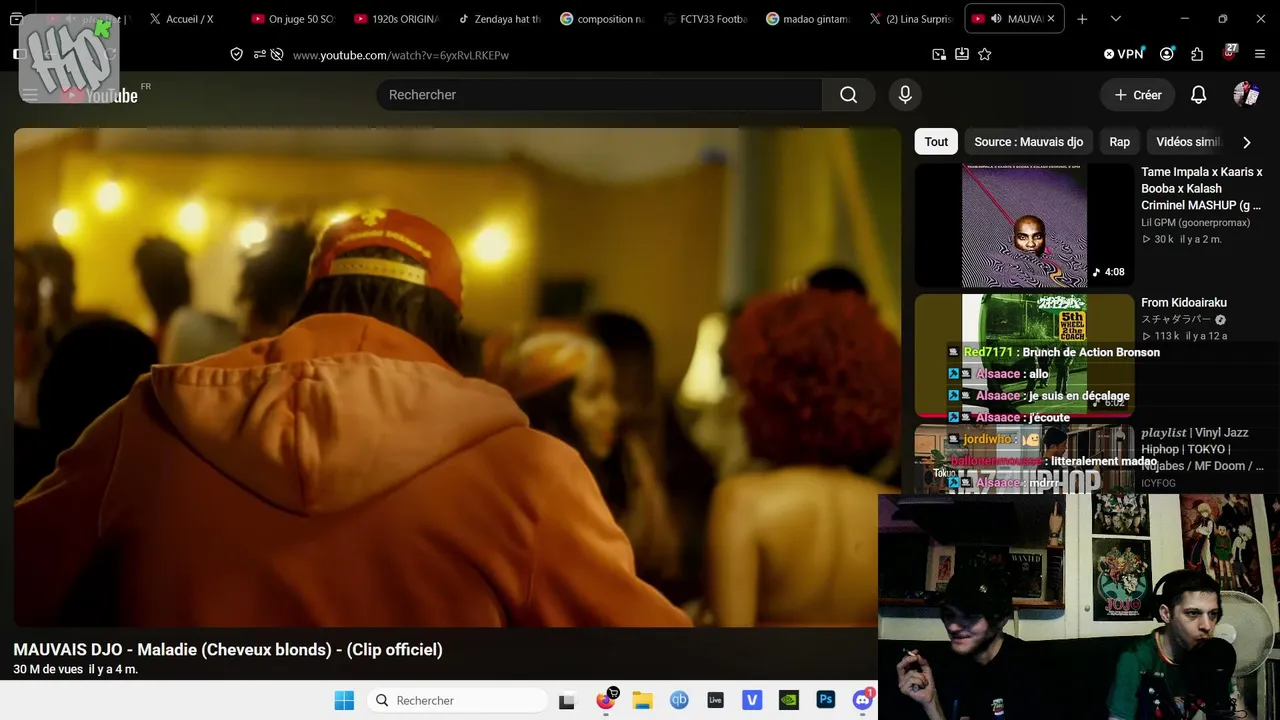Screen dimensions: 1280x720
Task: Click the '30 M de vues' view count text
Action: (48, 669)
